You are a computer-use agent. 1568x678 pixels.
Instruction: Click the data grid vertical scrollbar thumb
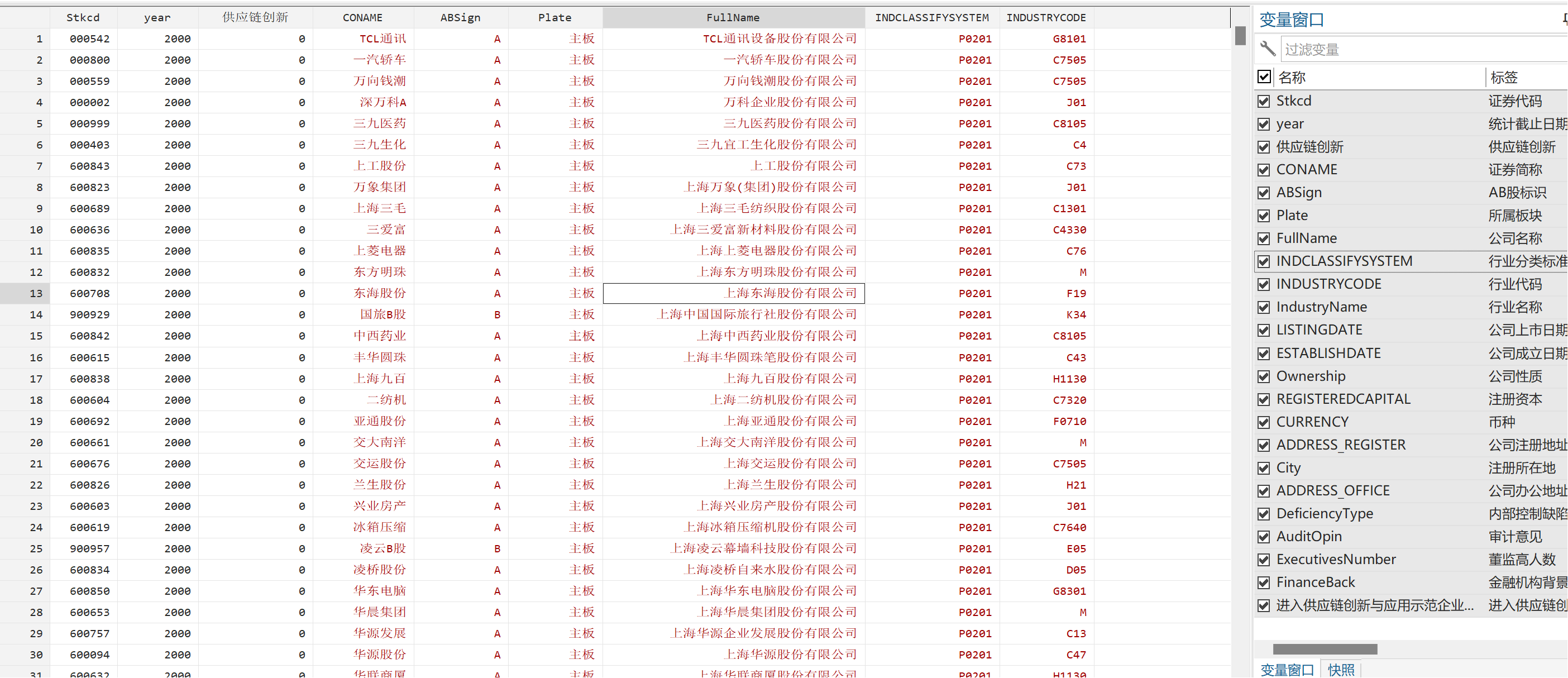[1240, 36]
